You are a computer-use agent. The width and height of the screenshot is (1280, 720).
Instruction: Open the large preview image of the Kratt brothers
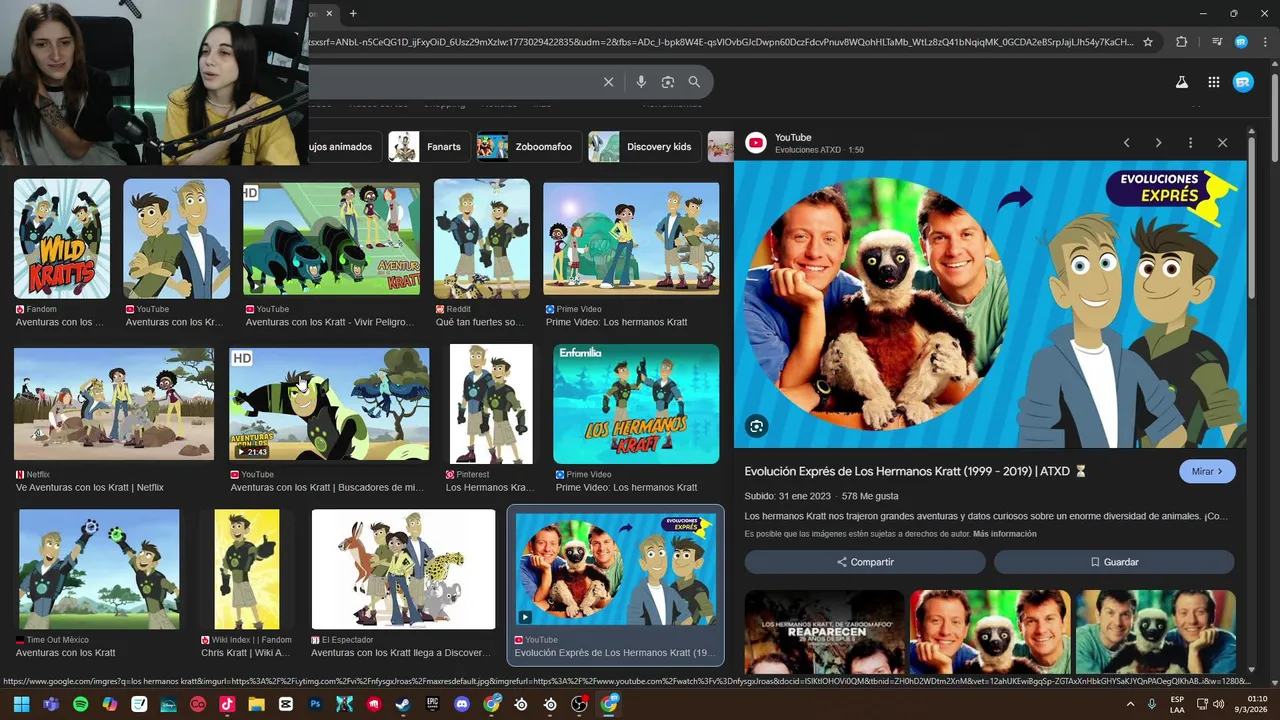990,304
